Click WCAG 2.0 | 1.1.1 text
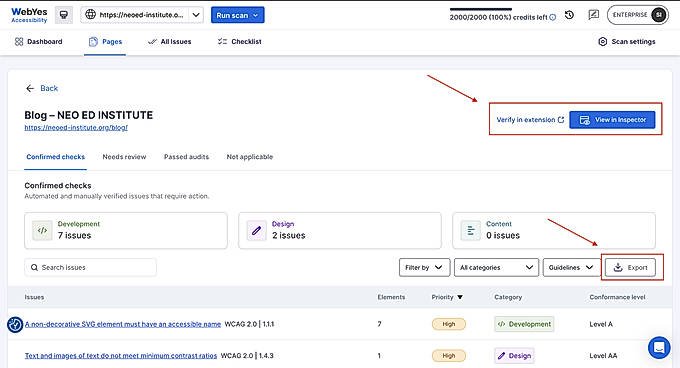 (249, 324)
